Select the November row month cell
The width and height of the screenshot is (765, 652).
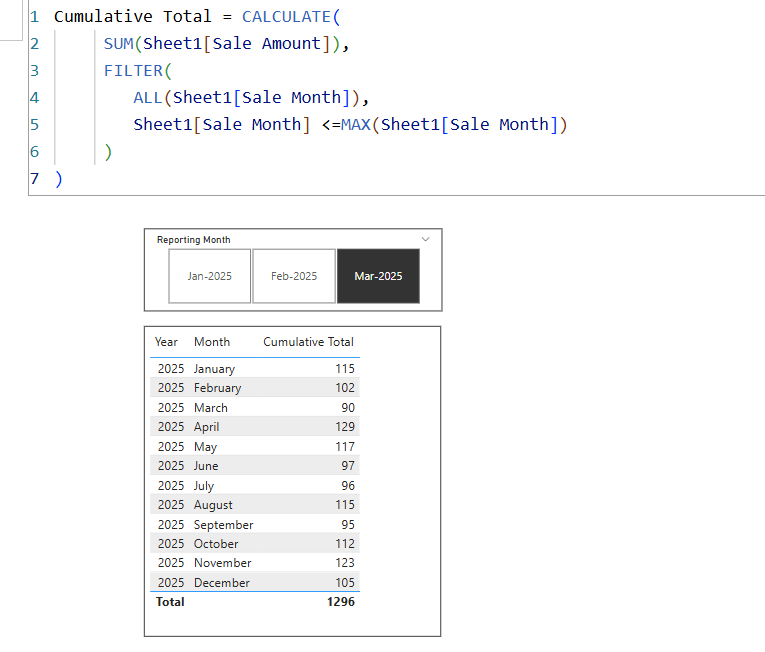222,563
